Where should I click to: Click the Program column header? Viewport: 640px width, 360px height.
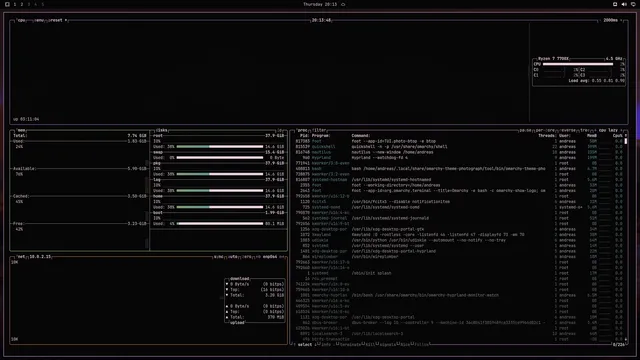coord(321,136)
